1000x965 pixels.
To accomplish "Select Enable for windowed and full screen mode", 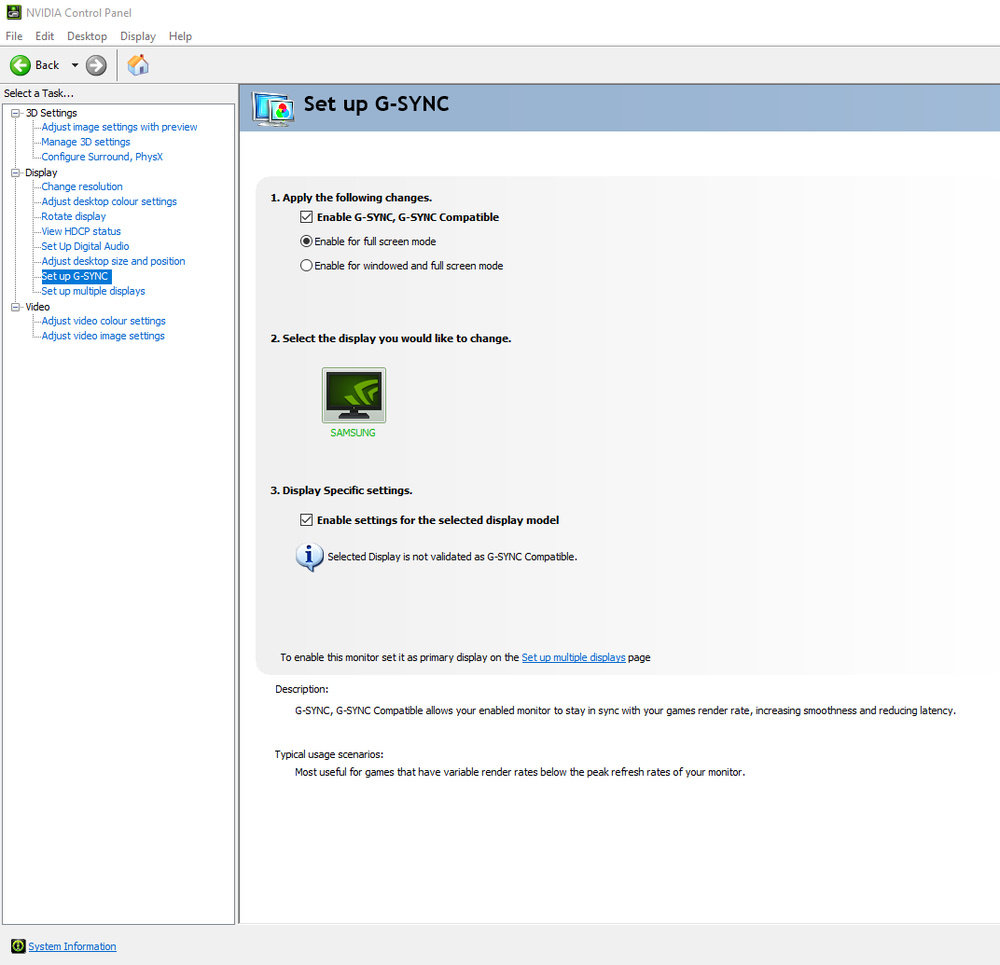I will (307, 266).
